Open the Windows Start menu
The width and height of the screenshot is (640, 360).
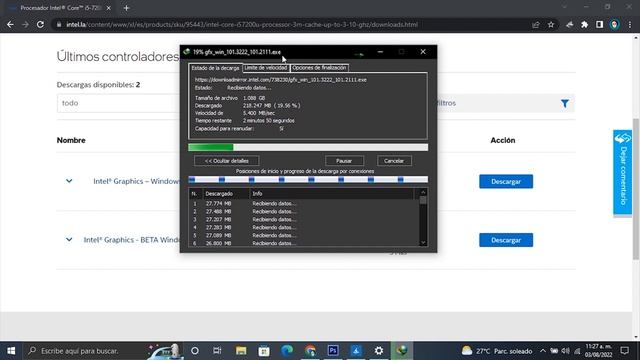click(x=11, y=351)
